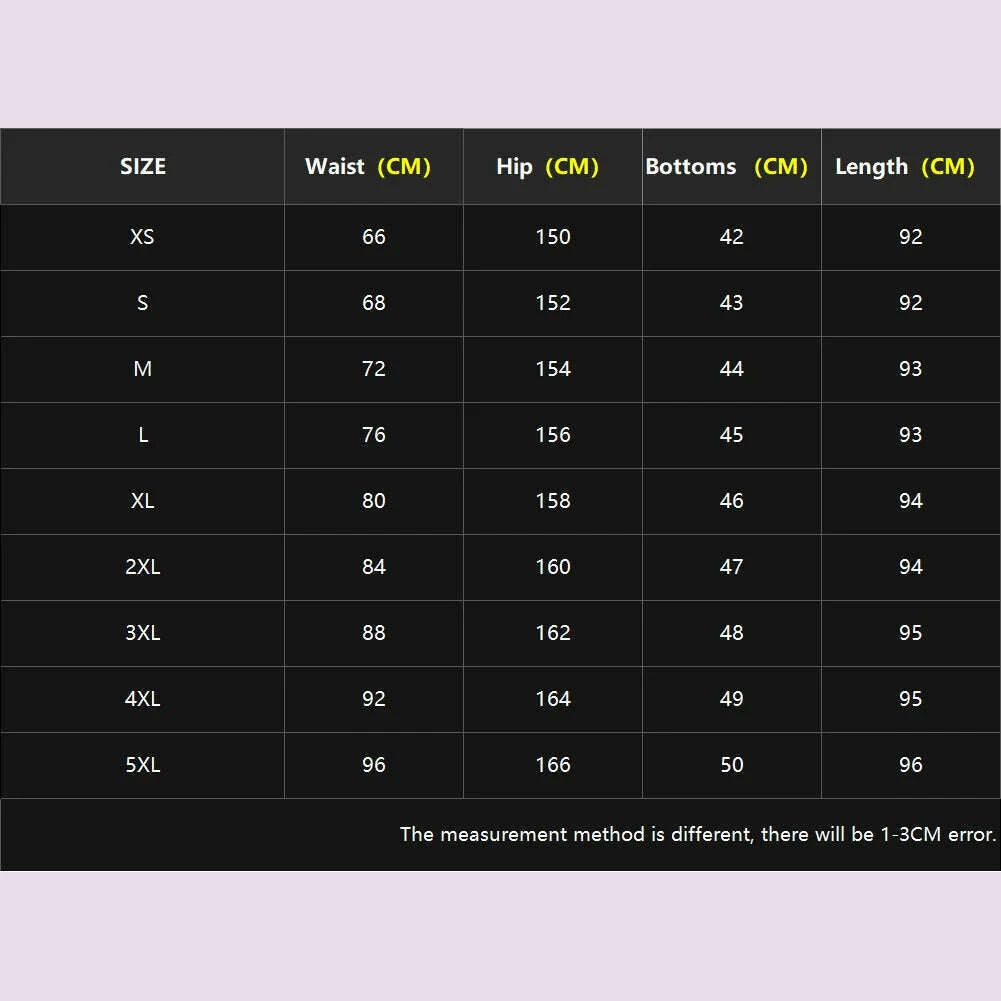Click the hip value 158 for XL
This screenshot has width=1001, height=1001.
click(x=553, y=501)
